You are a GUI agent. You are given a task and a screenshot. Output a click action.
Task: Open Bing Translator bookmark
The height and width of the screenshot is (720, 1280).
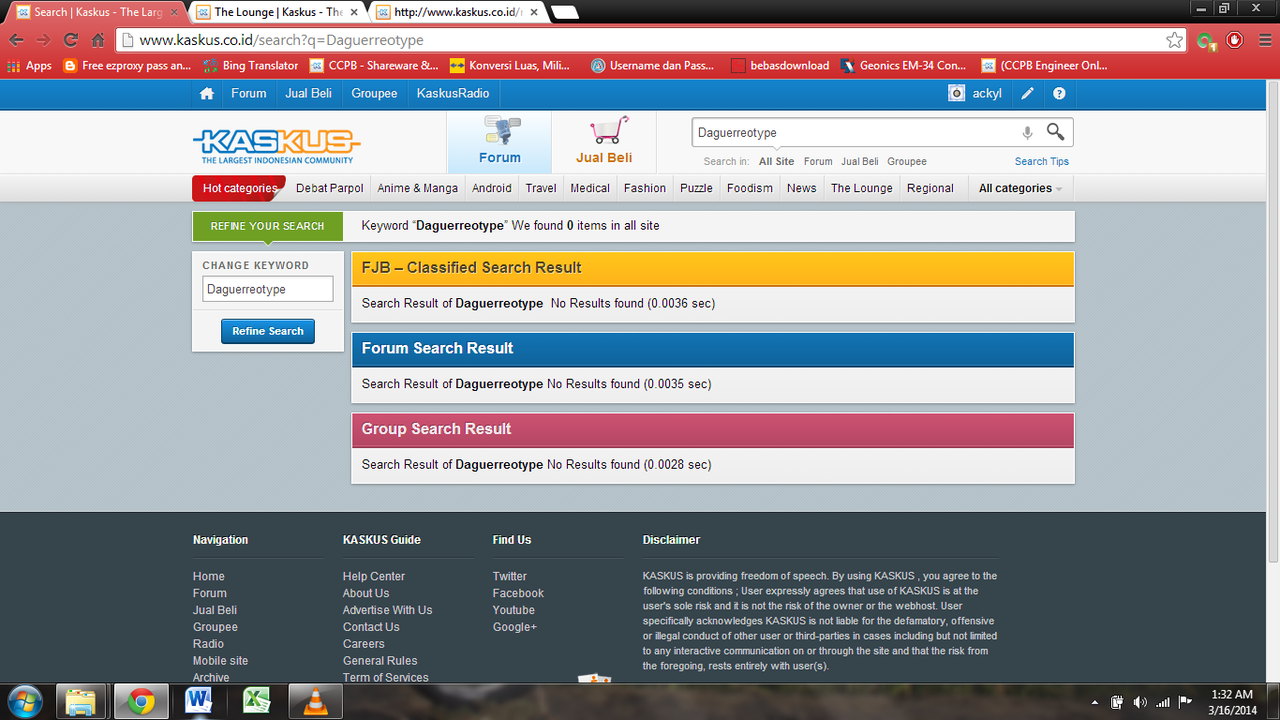click(x=251, y=66)
